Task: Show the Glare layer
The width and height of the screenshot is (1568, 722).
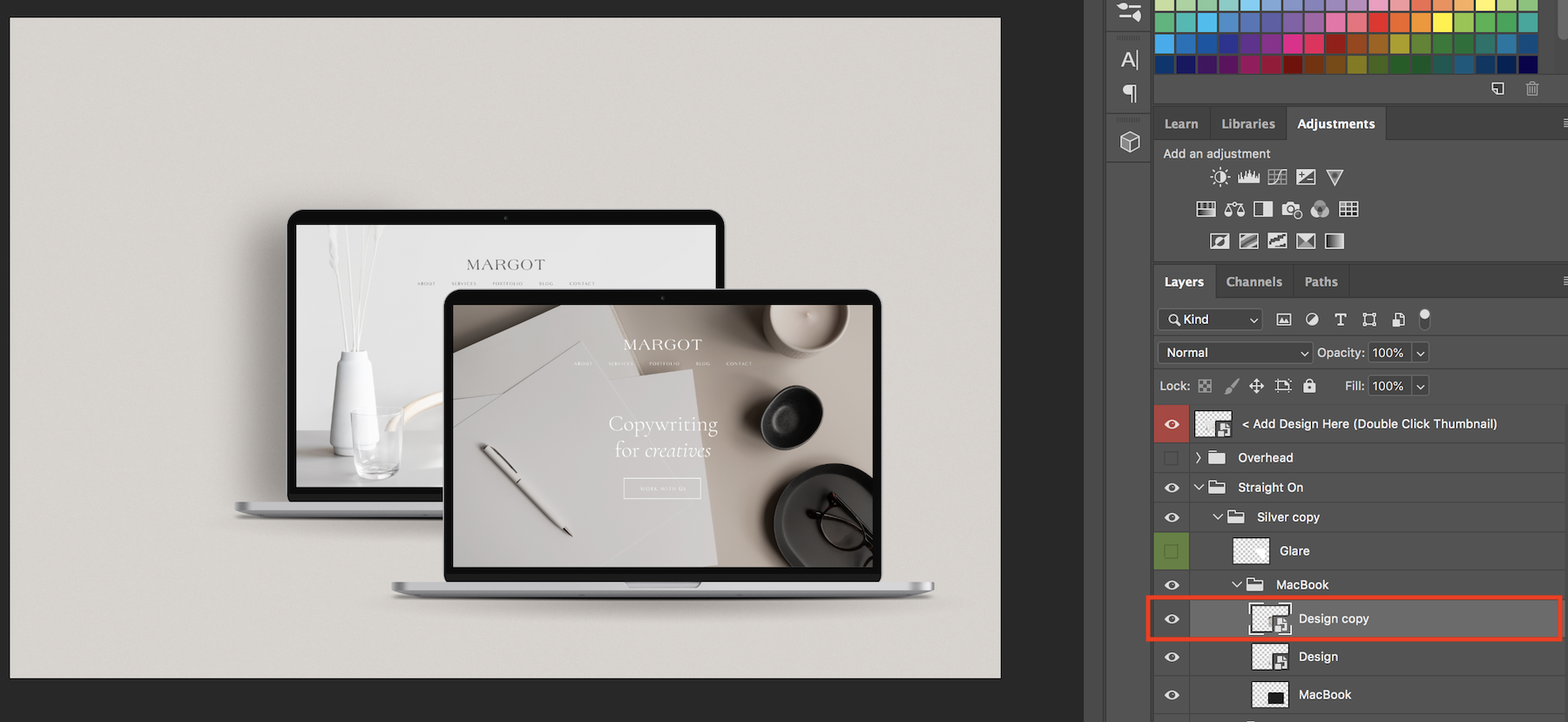Action: tap(1172, 551)
